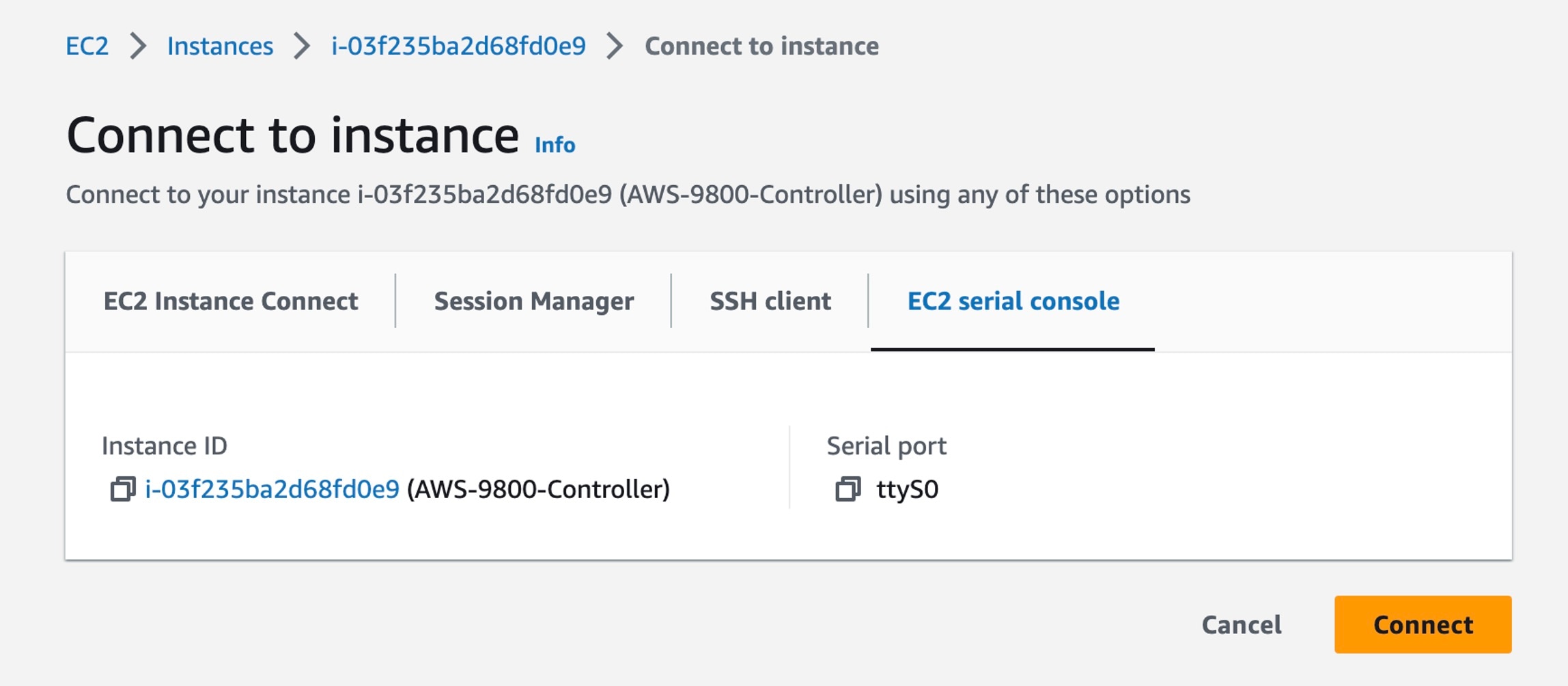The height and width of the screenshot is (686, 1568).
Task: Select the SSH client tab
Action: 770,301
